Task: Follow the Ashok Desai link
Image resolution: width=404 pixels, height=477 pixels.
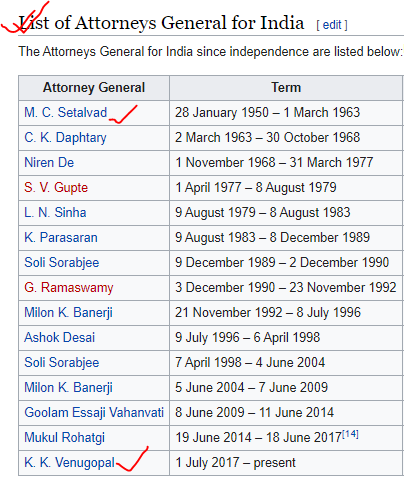Action: click(60, 337)
